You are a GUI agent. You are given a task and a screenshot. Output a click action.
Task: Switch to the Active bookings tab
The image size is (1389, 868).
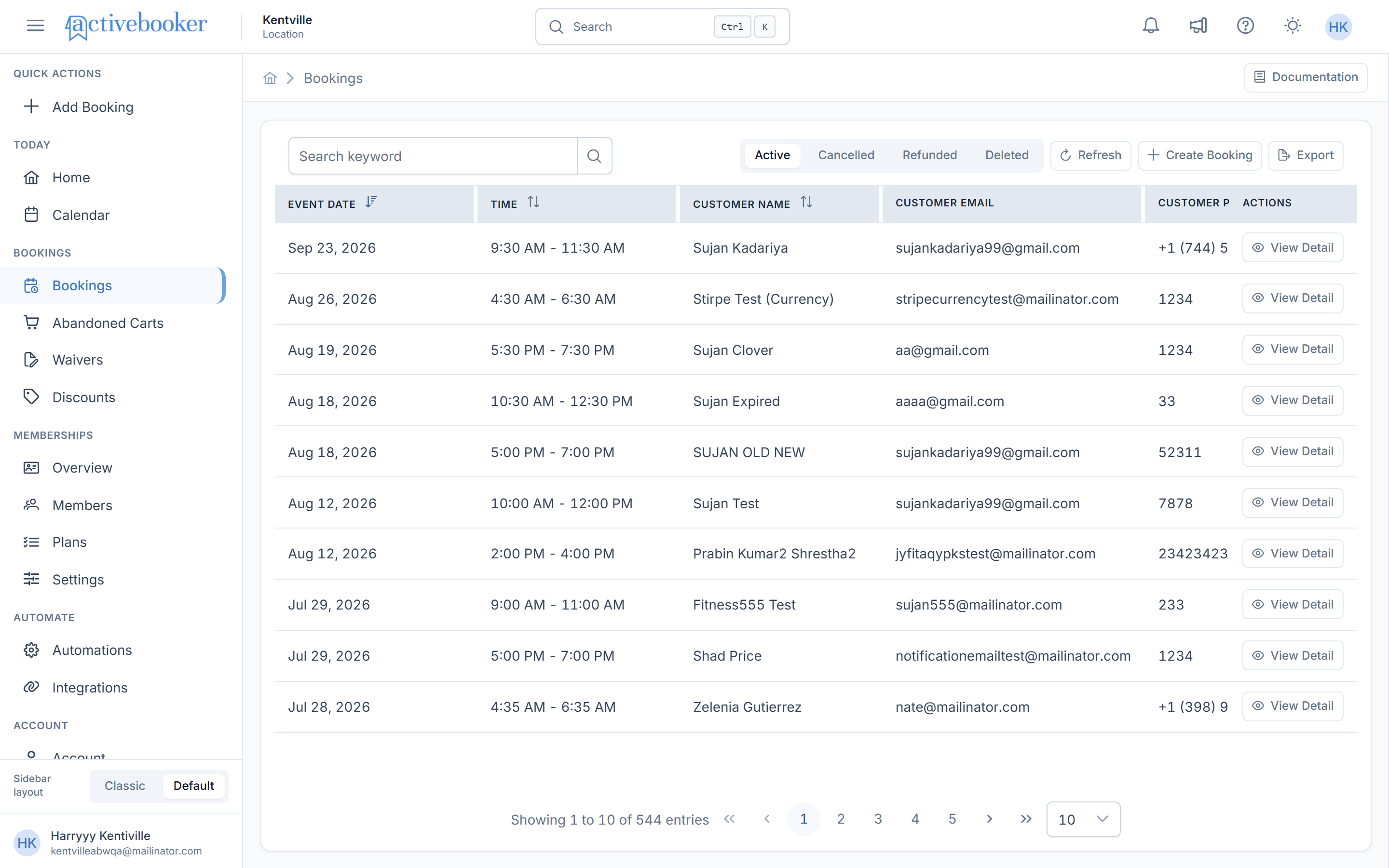point(772,155)
